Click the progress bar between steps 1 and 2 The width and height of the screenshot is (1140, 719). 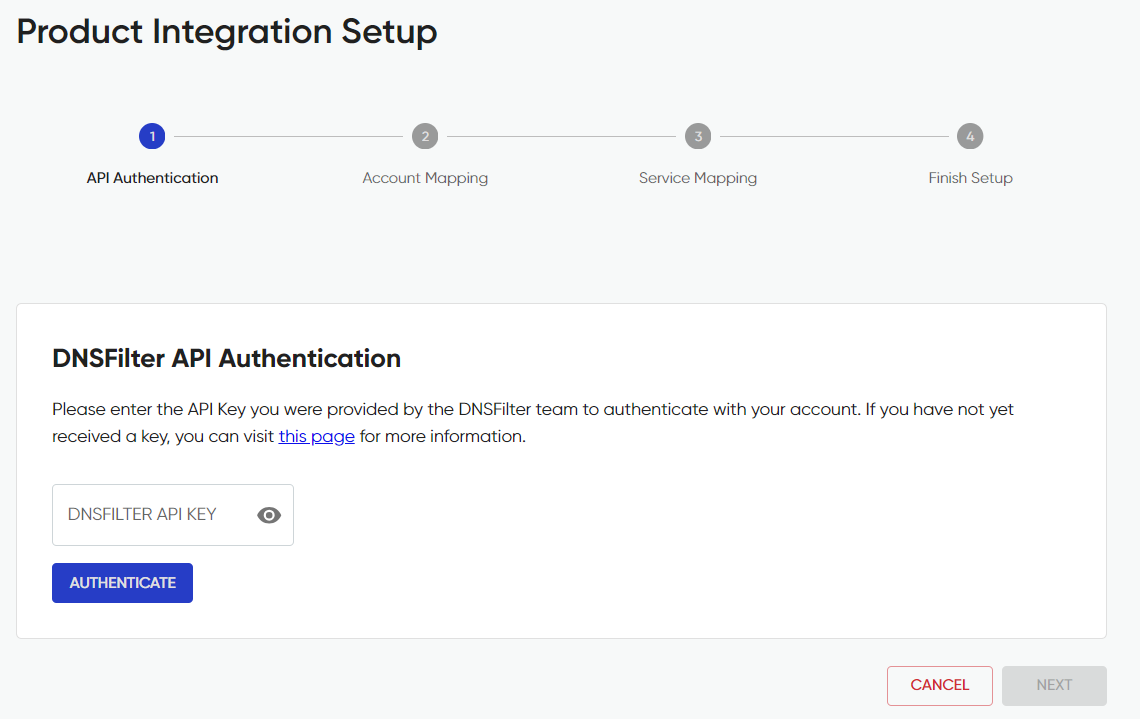click(x=288, y=136)
